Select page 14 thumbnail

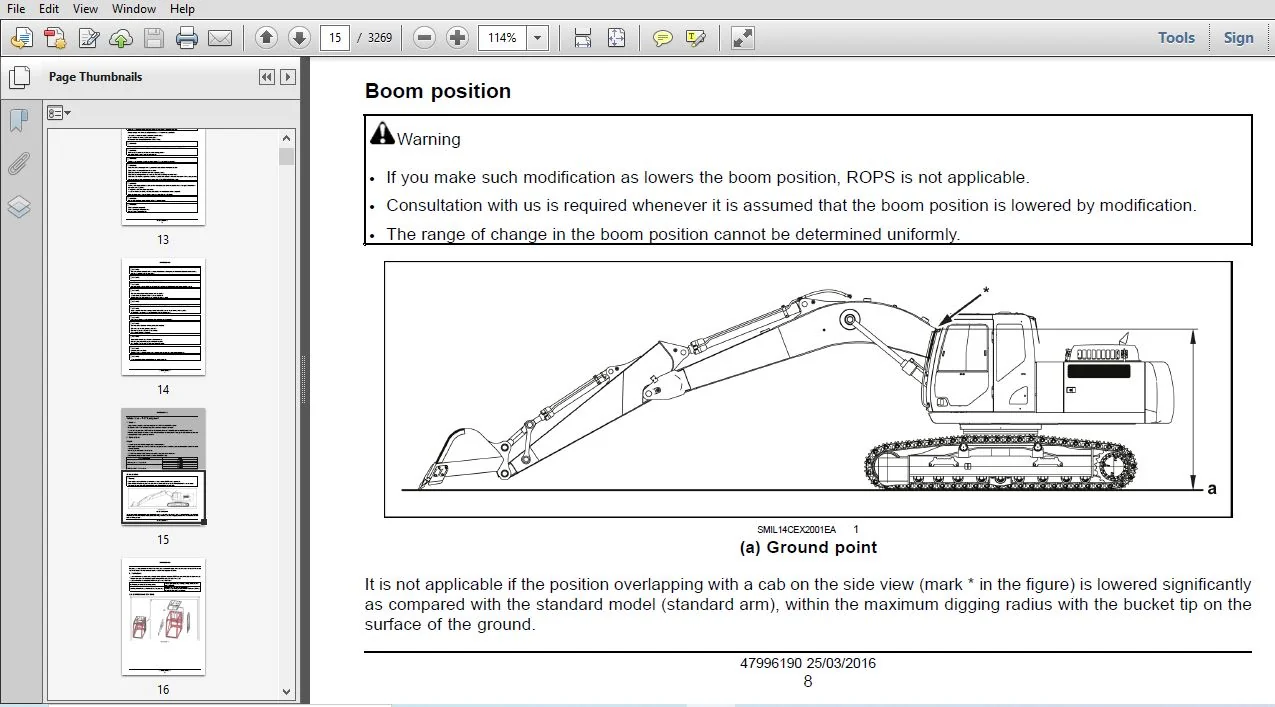(163, 317)
